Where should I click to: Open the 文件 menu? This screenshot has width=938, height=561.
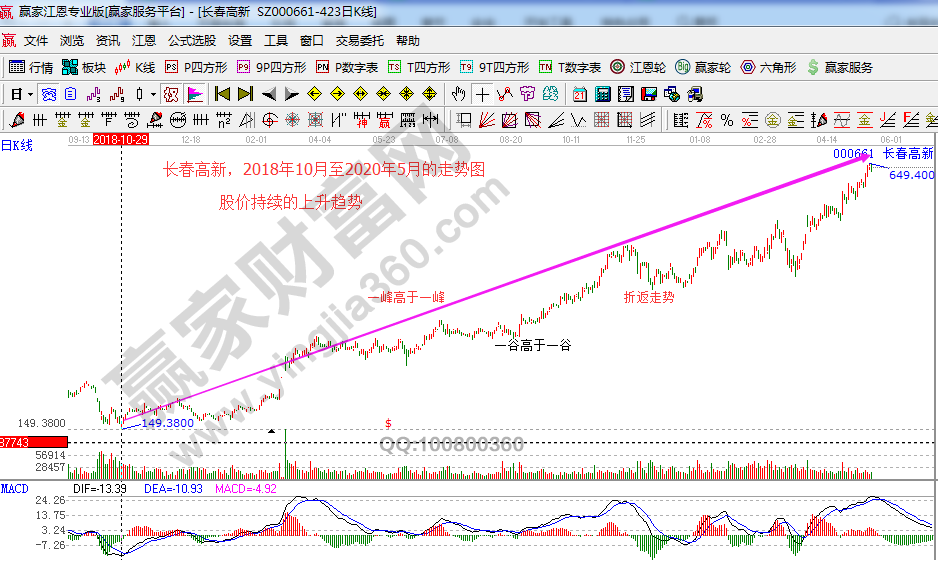pyautogui.click(x=36, y=41)
